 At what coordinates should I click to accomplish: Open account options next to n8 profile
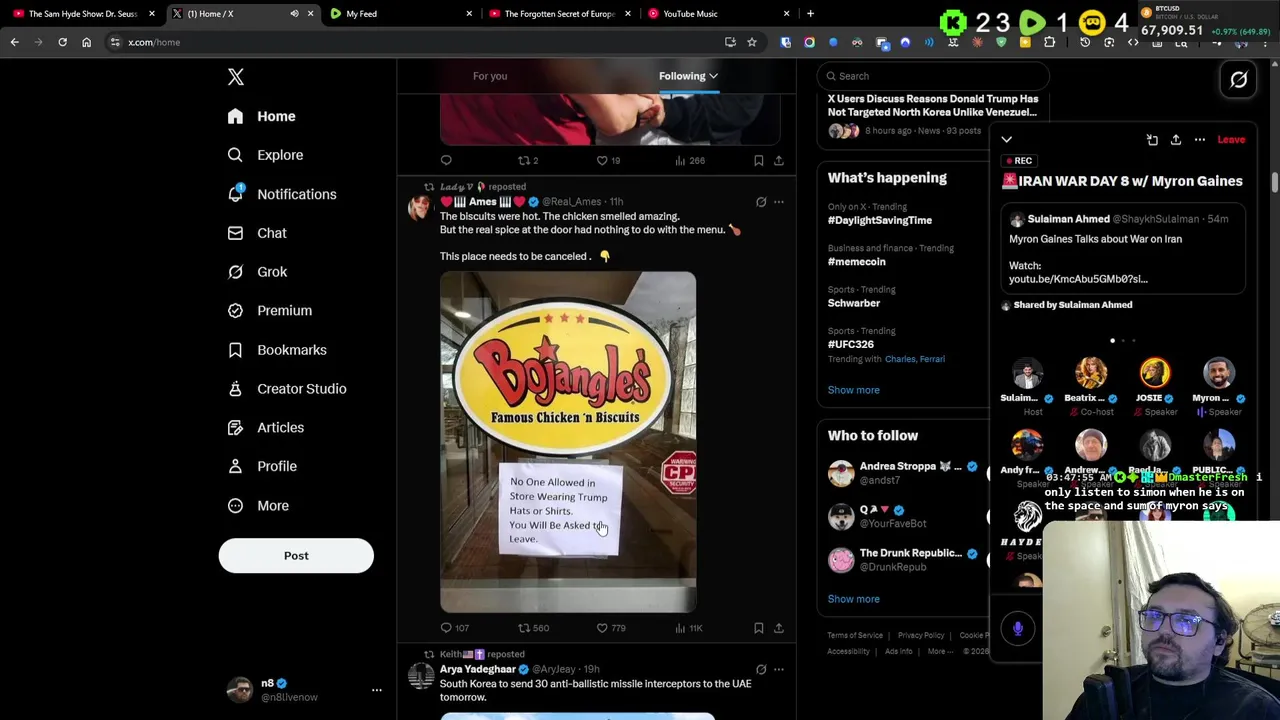tap(377, 690)
